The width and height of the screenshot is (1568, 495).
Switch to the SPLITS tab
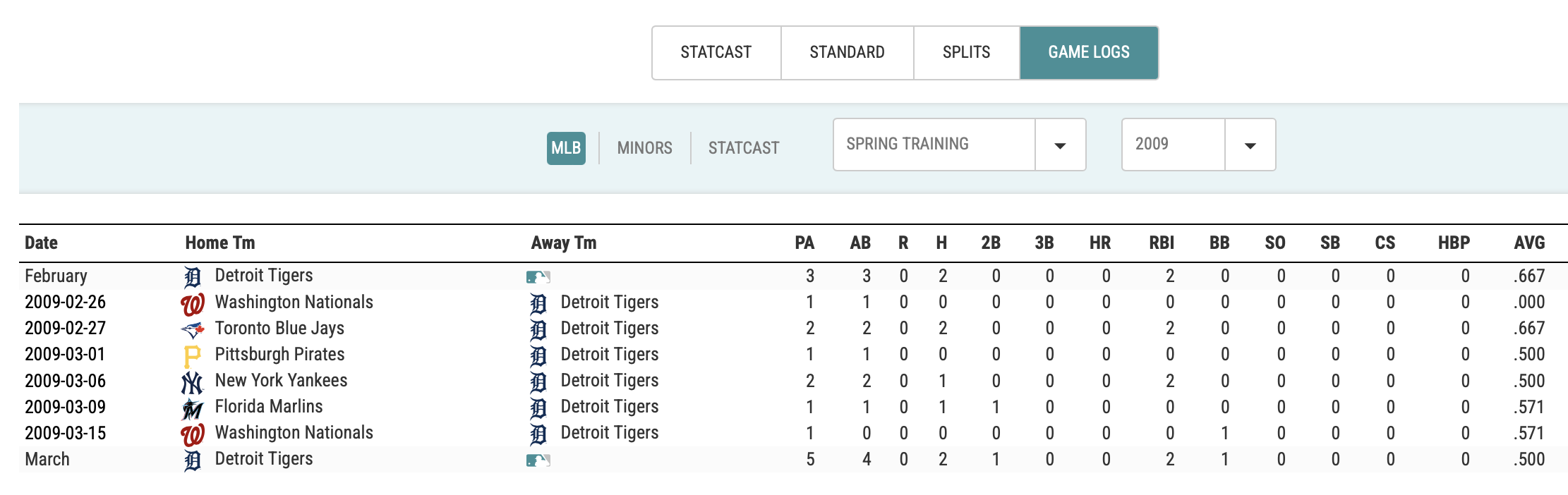(966, 53)
